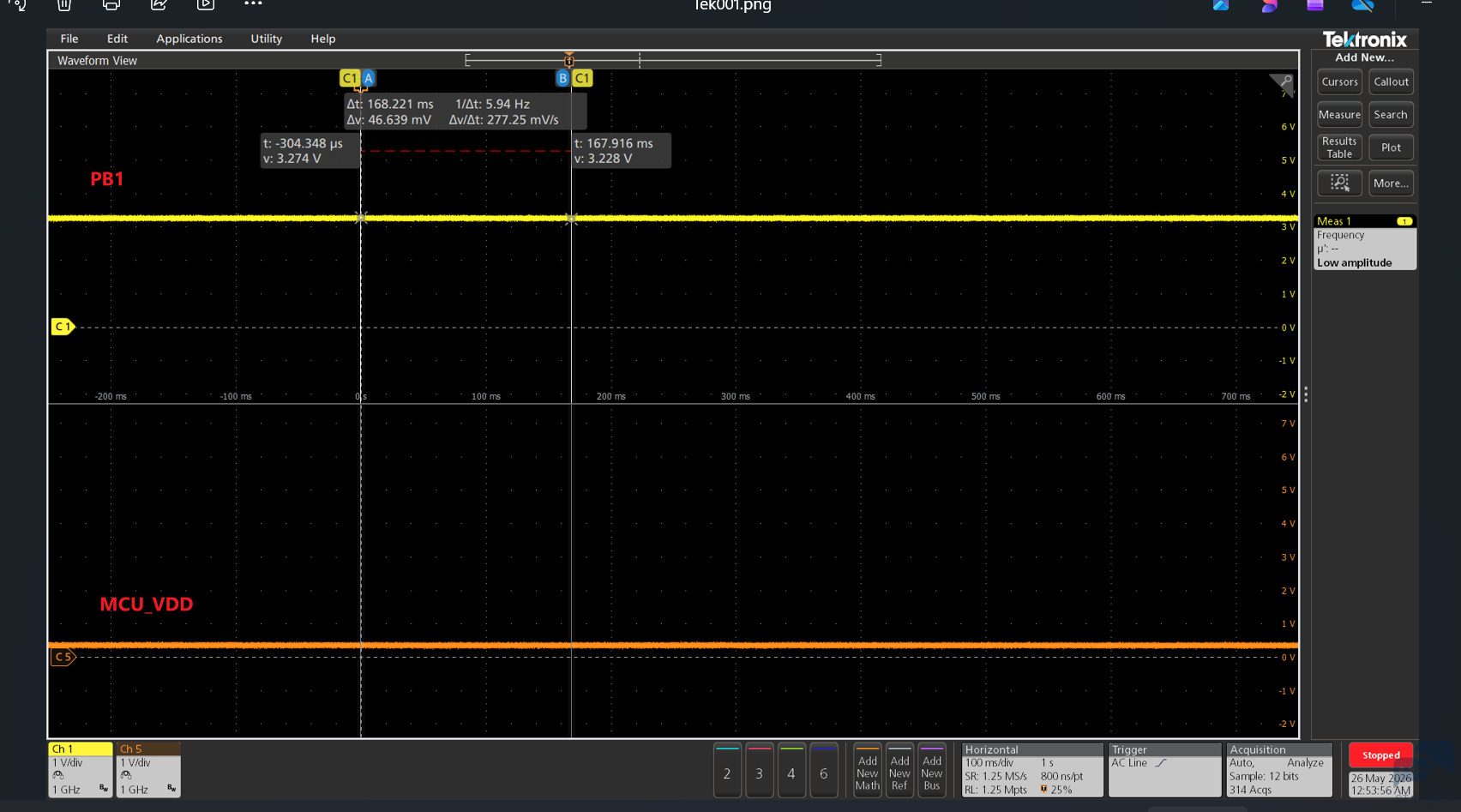Click the OneDrive cloud icon in title bar
The image size is (1461, 812).
coord(1363,5)
